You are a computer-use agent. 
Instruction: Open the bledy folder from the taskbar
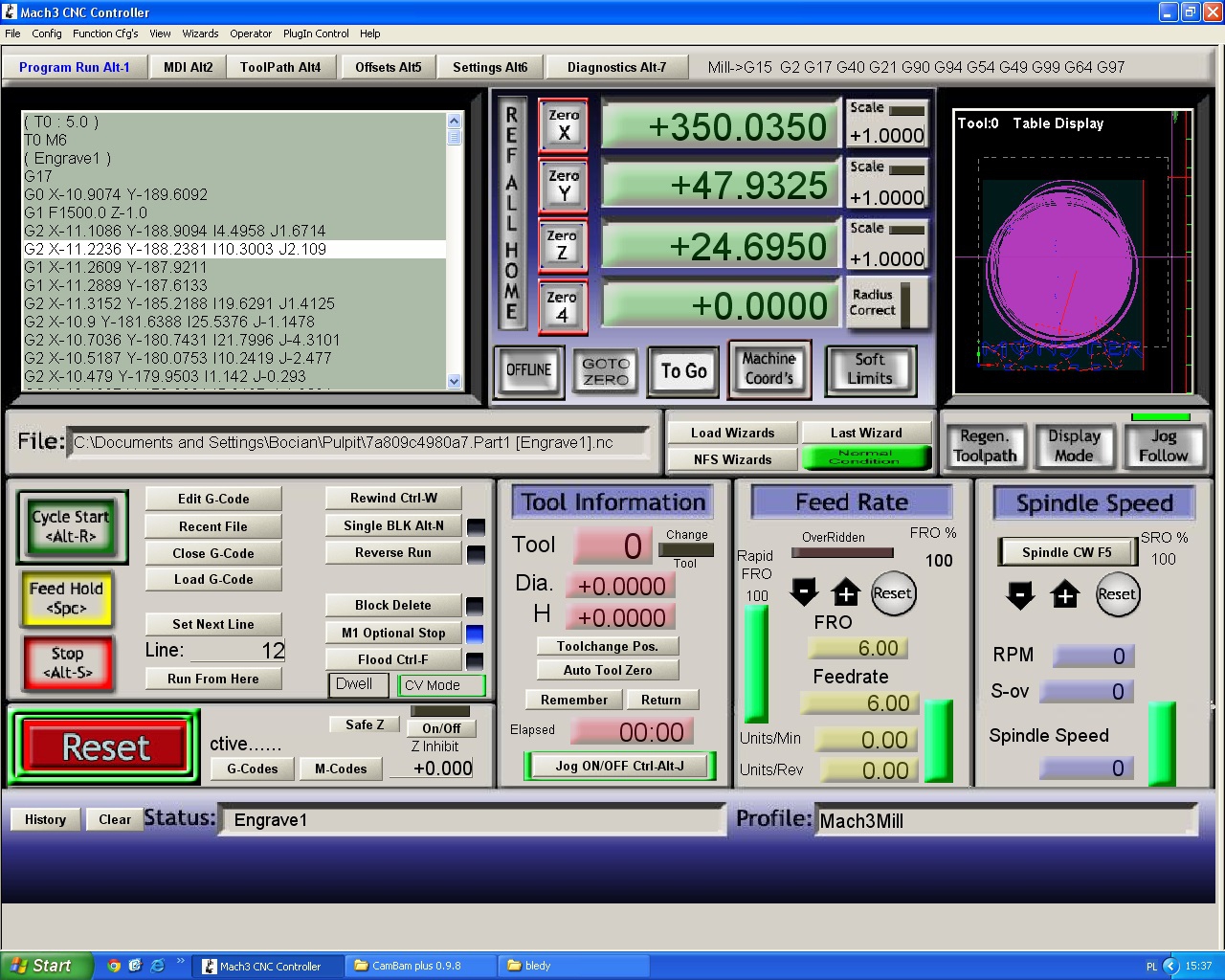574,966
